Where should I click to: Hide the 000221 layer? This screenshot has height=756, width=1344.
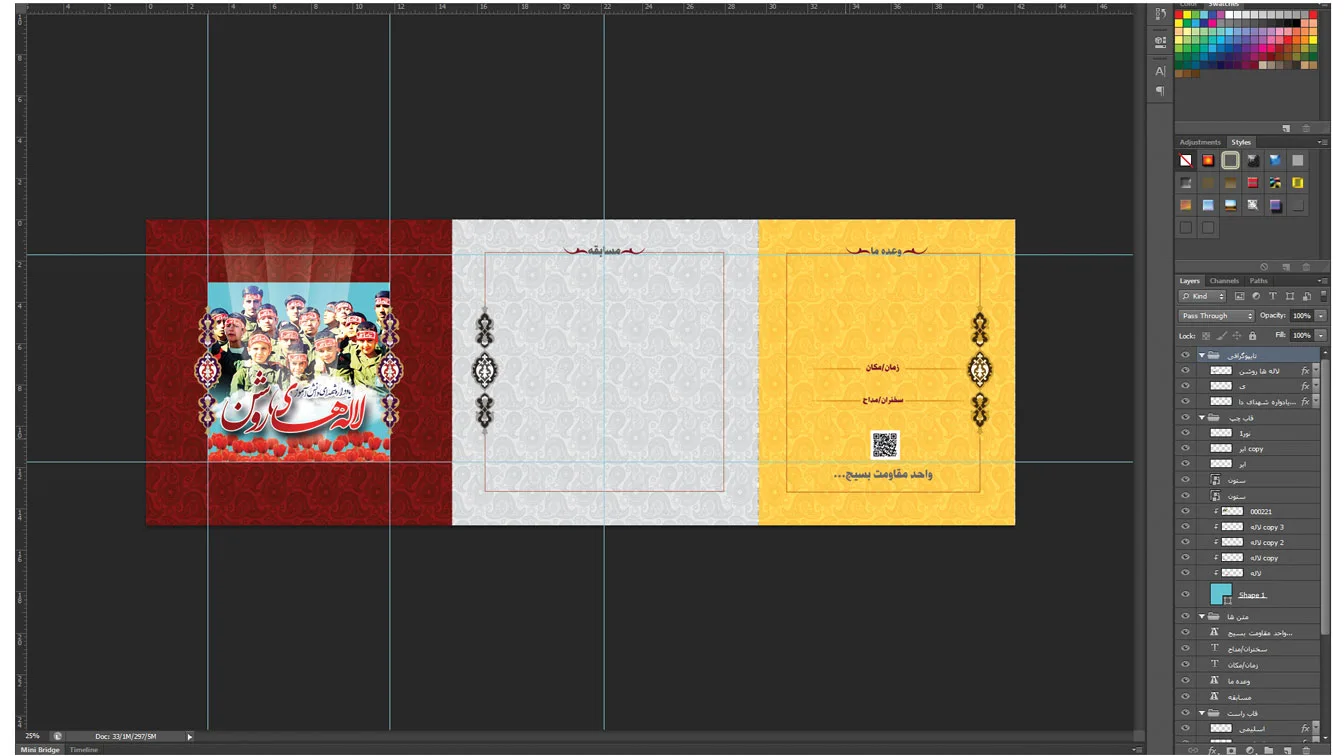(x=1185, y=511)
